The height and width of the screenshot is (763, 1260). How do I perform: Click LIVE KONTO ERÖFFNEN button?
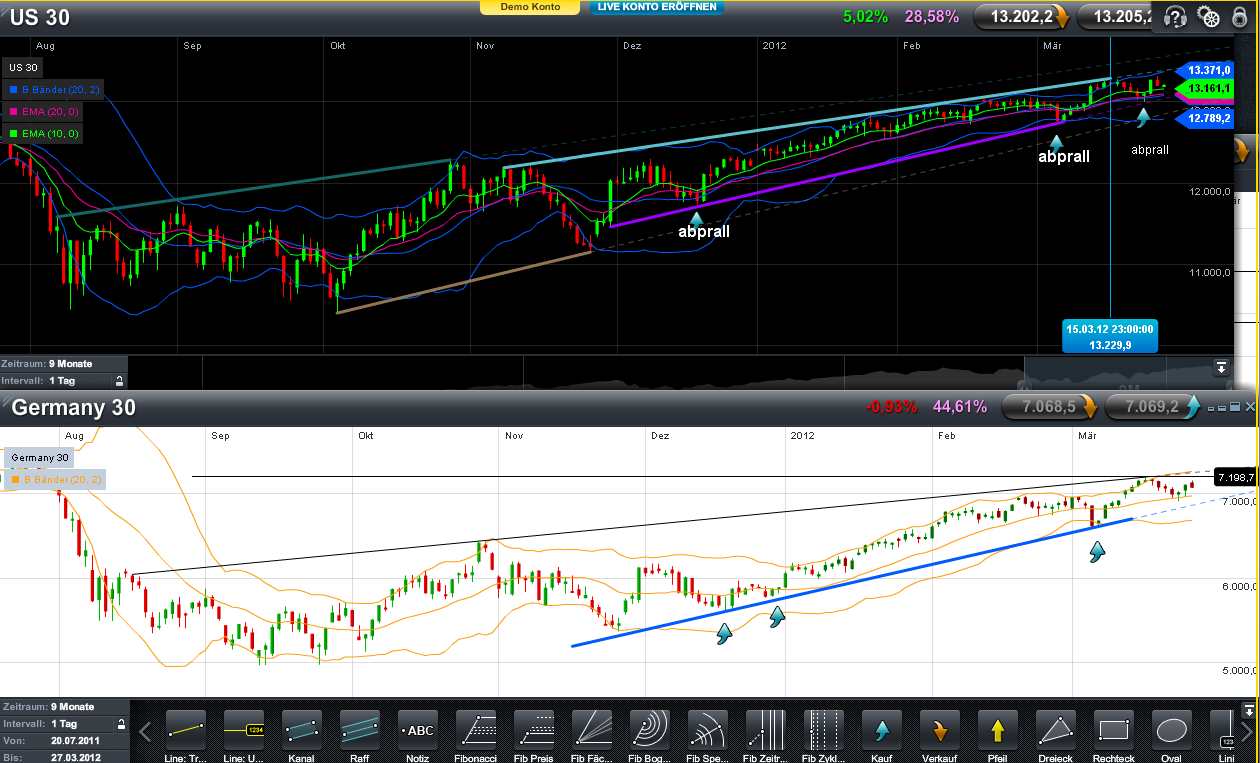click(657, 7)
